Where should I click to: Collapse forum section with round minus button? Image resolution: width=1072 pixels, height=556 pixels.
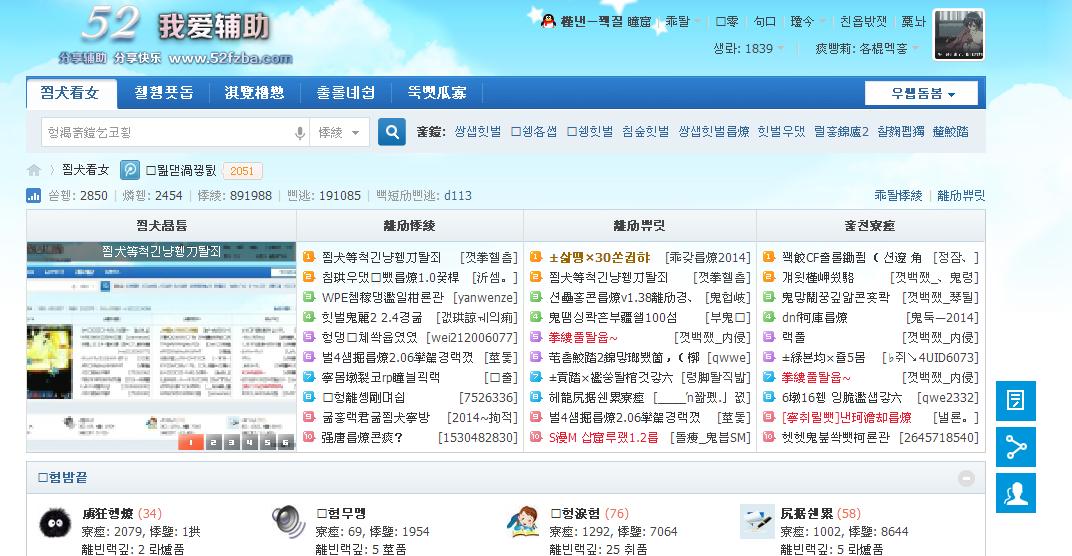click(966, 478)
